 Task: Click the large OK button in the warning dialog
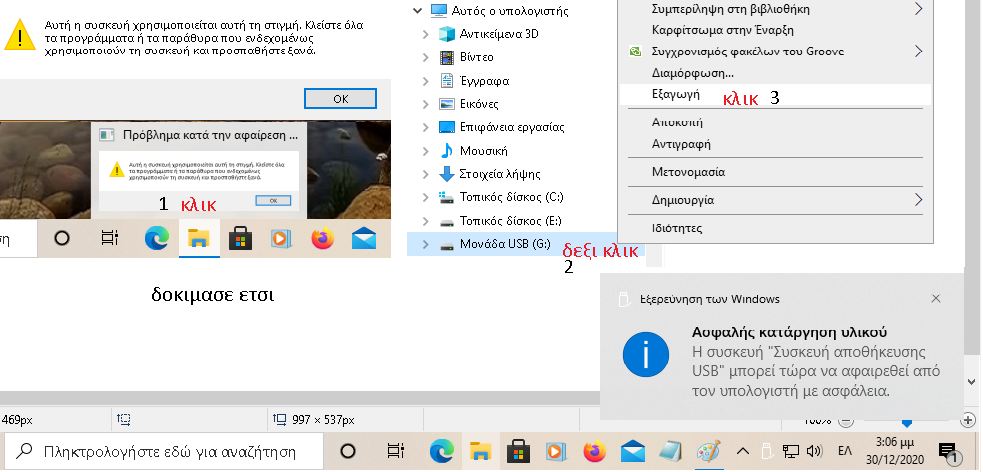click(340, 98)
